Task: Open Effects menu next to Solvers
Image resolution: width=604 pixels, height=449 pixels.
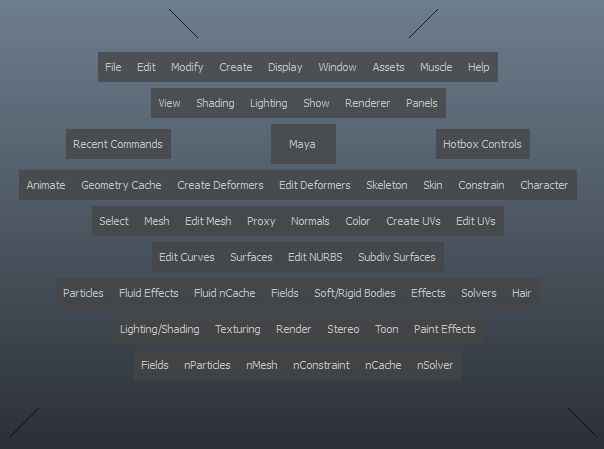Action: (428, 293)
